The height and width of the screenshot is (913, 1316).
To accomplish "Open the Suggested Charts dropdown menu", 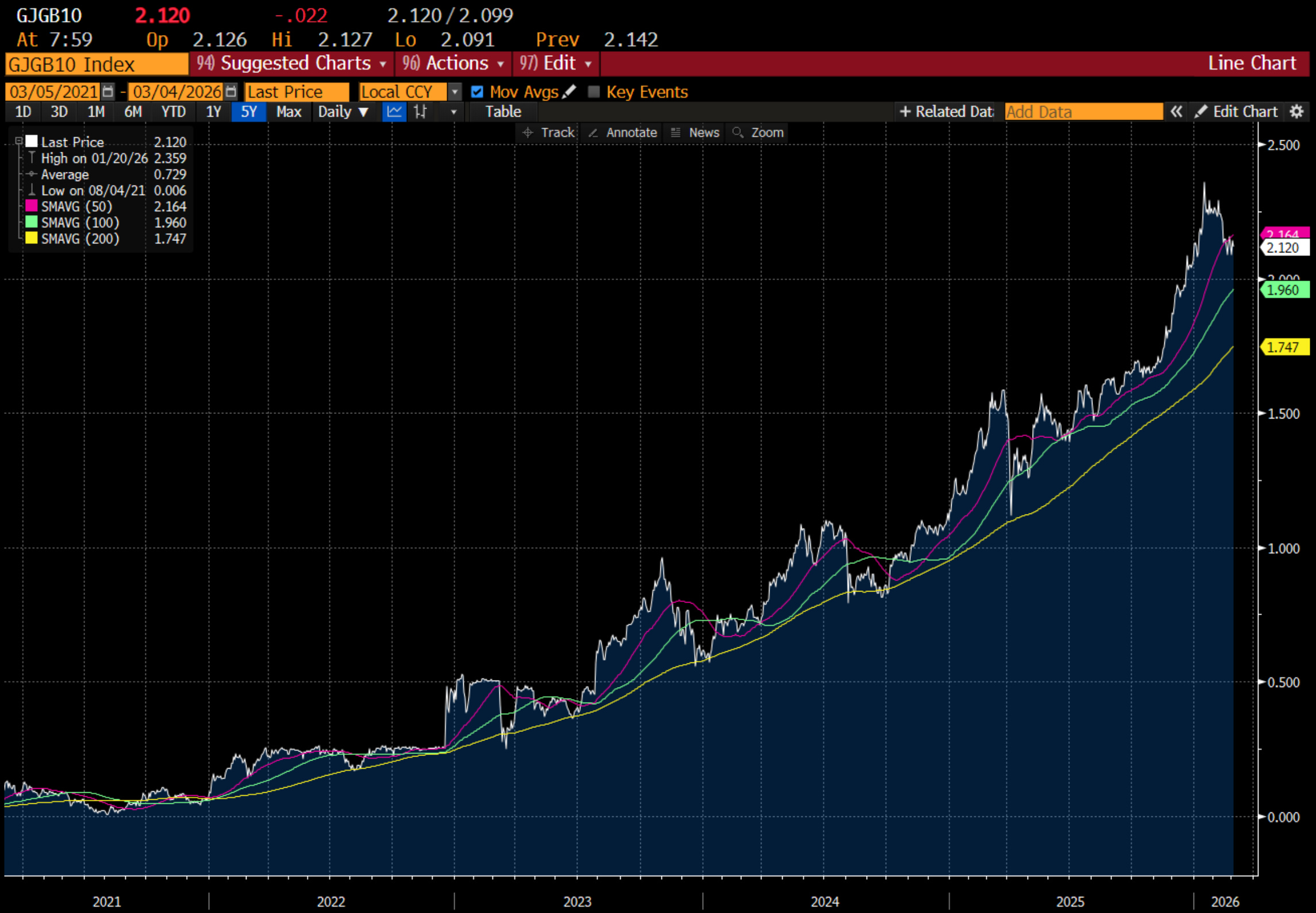I will pyautogui.click(x=292, y=63).
